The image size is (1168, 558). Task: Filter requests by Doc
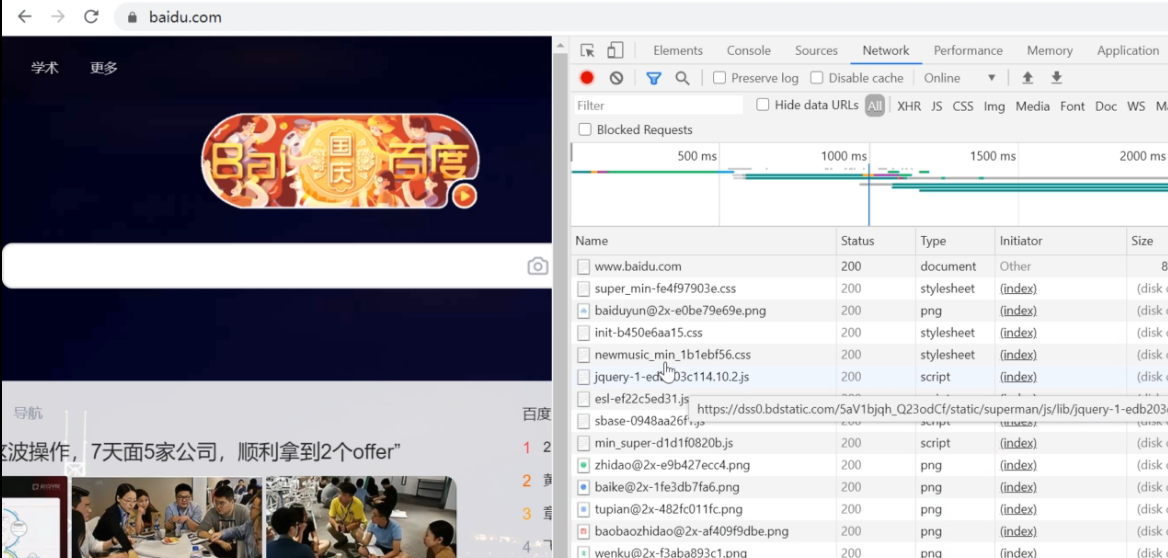coord(1106,107)
